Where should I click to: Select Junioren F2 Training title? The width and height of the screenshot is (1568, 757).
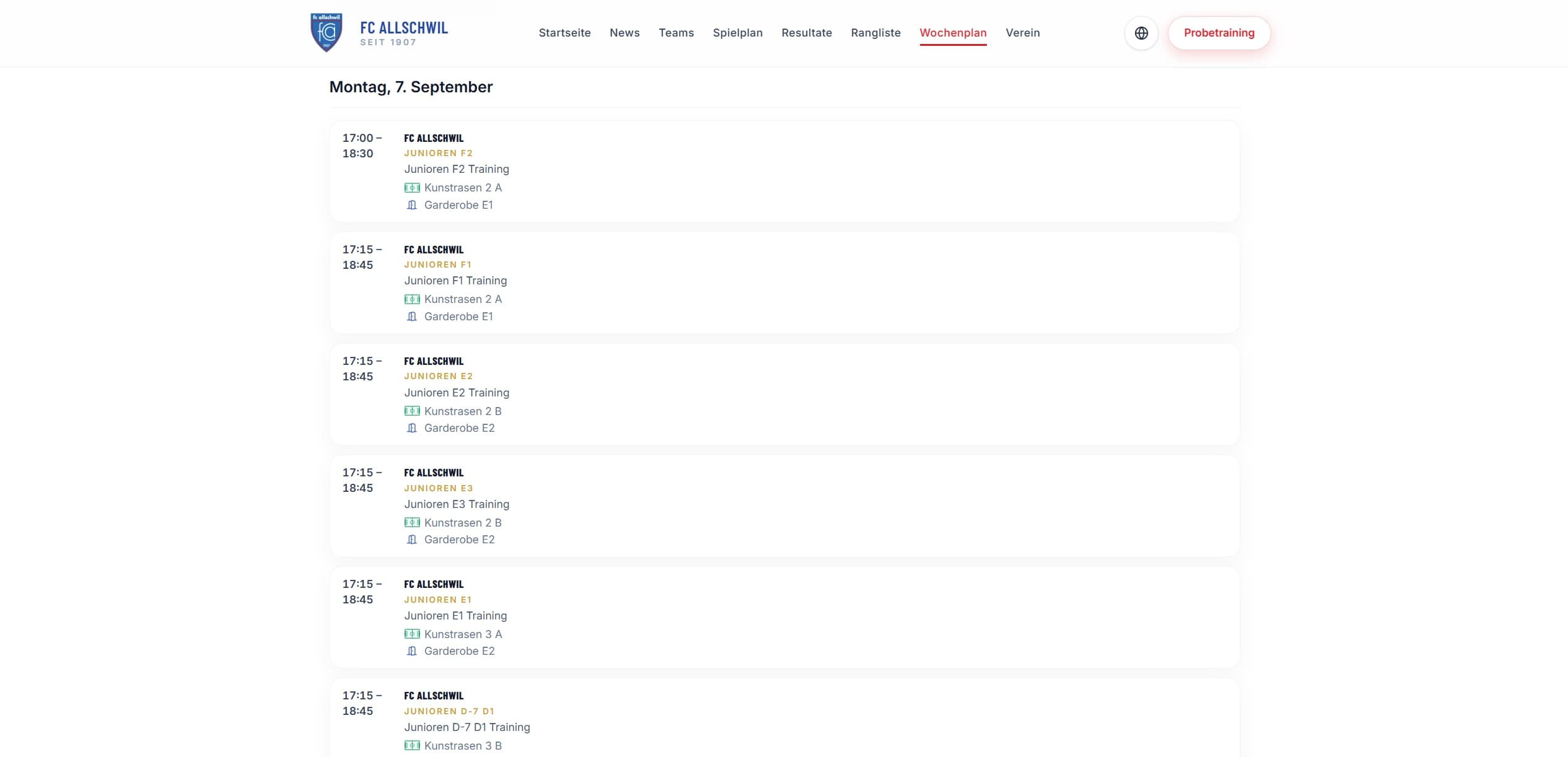tap(457, 169)
